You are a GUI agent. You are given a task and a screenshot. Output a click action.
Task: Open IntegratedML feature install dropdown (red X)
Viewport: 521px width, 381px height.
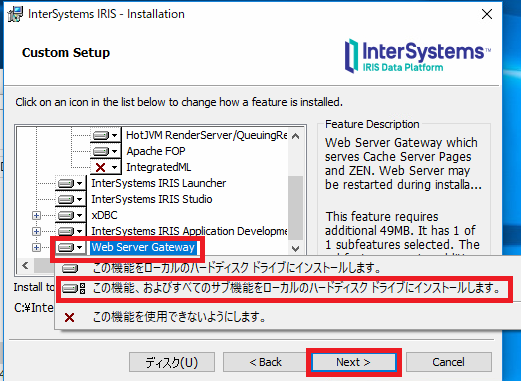click(105, 167)
